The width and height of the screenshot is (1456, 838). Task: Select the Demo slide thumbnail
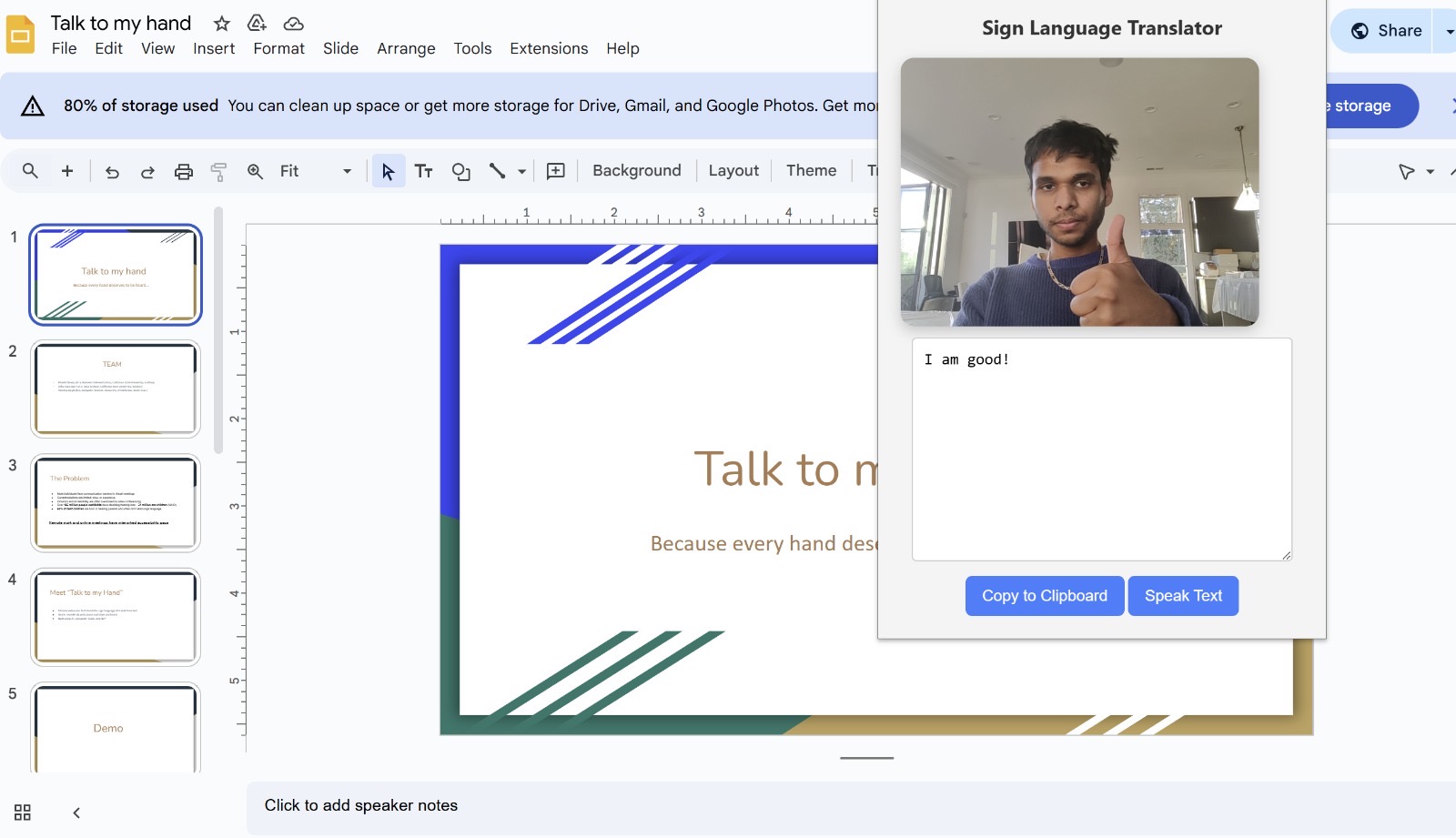coord(115,728)
